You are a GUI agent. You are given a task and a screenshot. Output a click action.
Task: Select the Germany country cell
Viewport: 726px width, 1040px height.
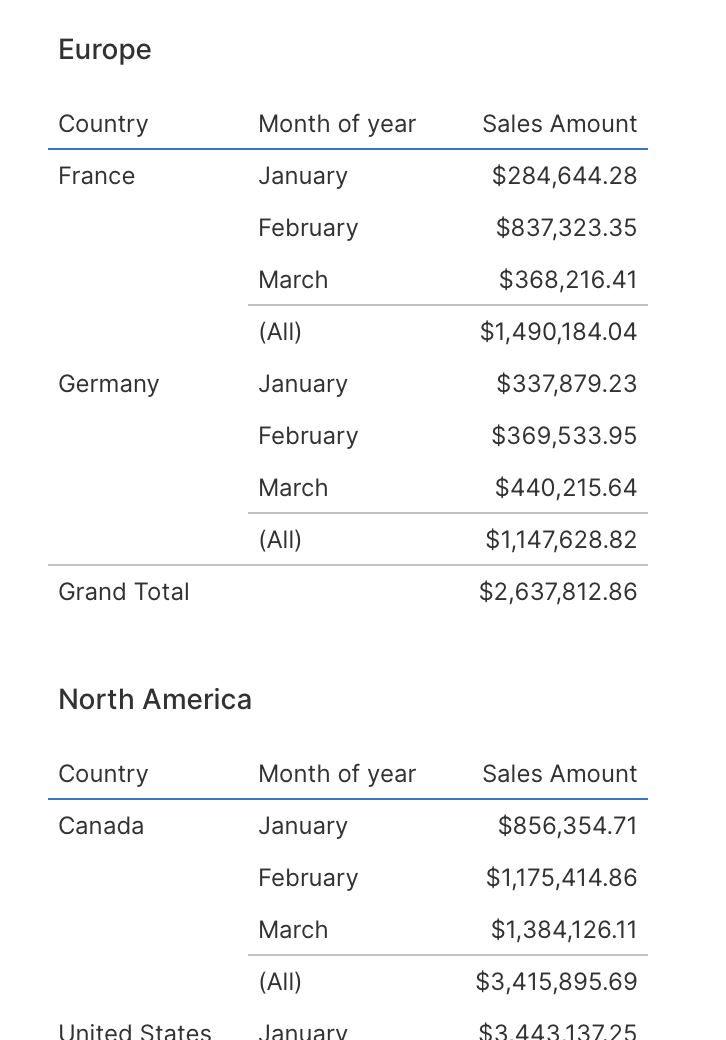tap(109, 384)
